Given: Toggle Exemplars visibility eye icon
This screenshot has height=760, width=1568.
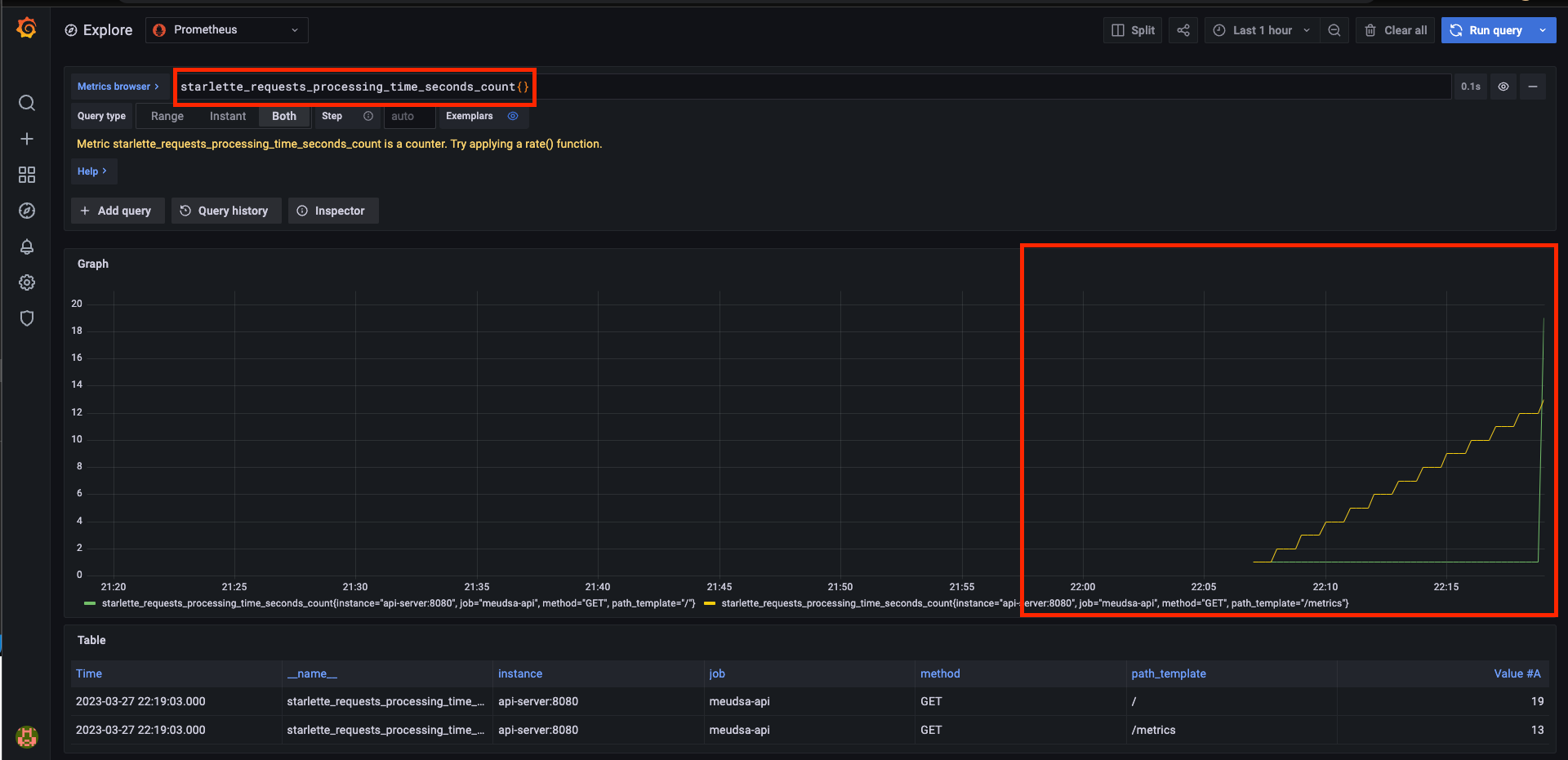Looking at the screenshot, I should coord(514,117).
